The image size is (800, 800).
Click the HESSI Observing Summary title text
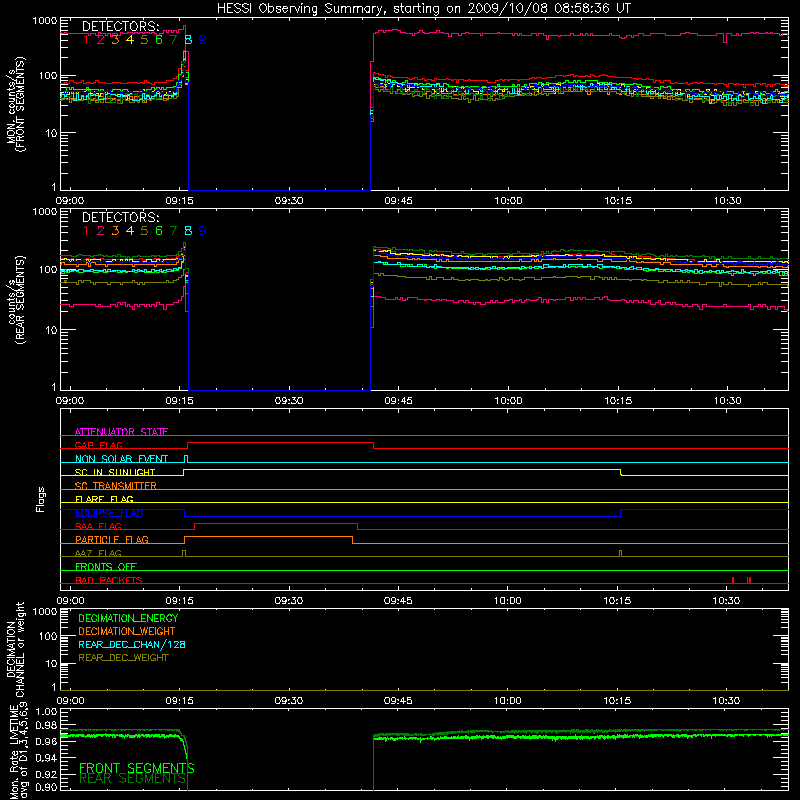pos(423,9)
